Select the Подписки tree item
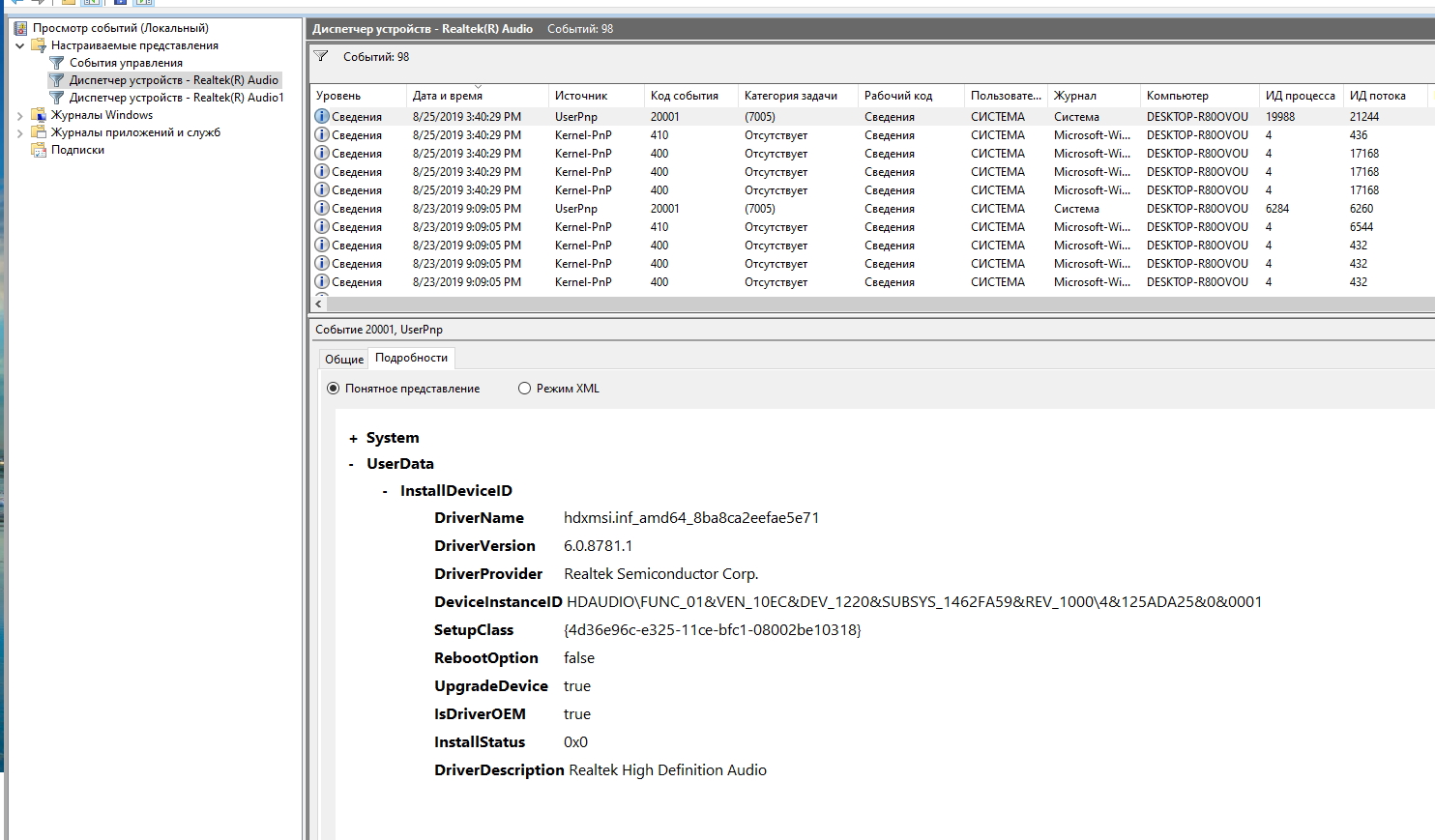Screen dimensions: 1435x840 pyautogui.click(x=77, y=150)
